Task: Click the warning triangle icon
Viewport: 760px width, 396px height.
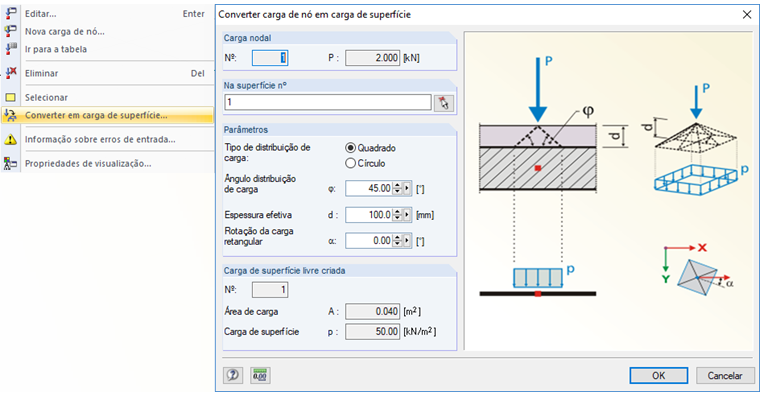Action: click(11, 140)
